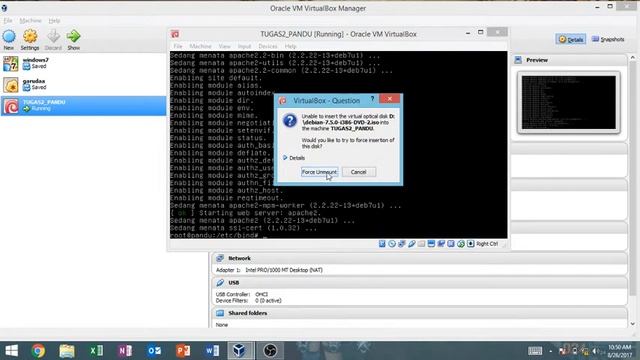640x360 pixels.
Task: Collapse the USB section header
Action: click(x=419, y=282)
